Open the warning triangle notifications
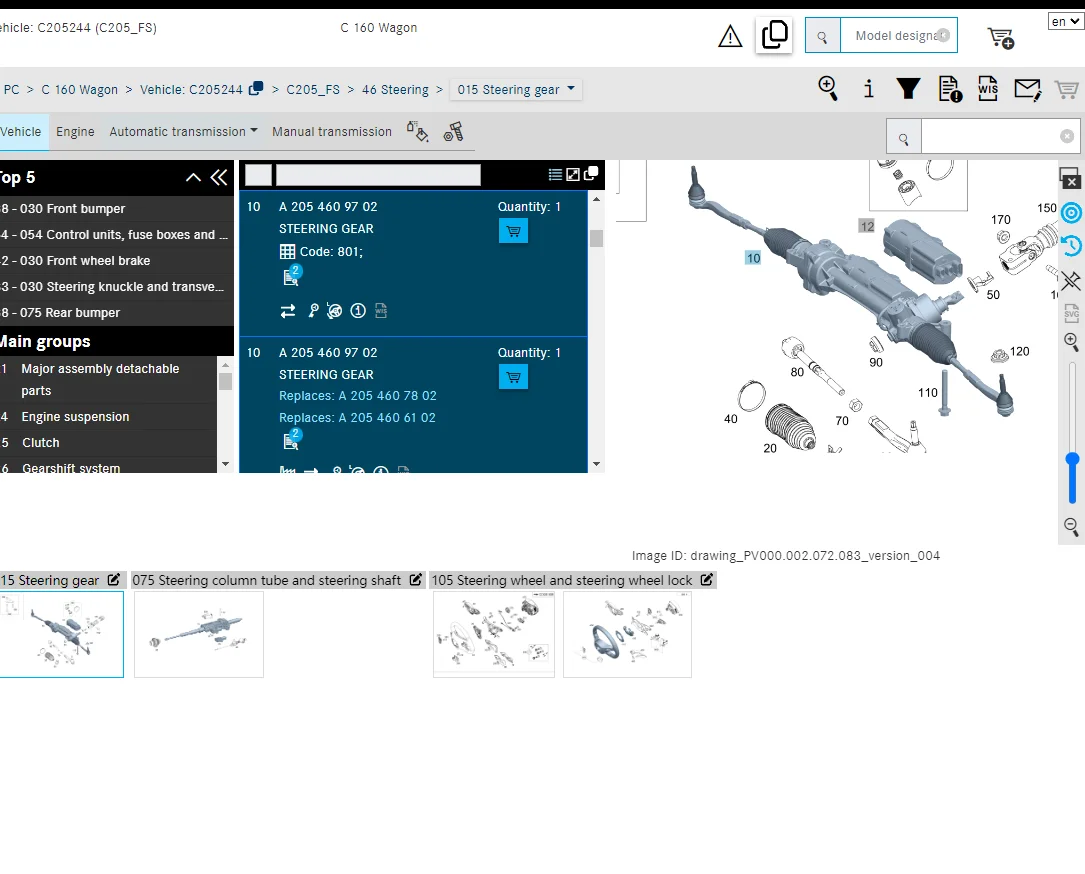Screen dimensions: 1085x874 tap(730, 36)
